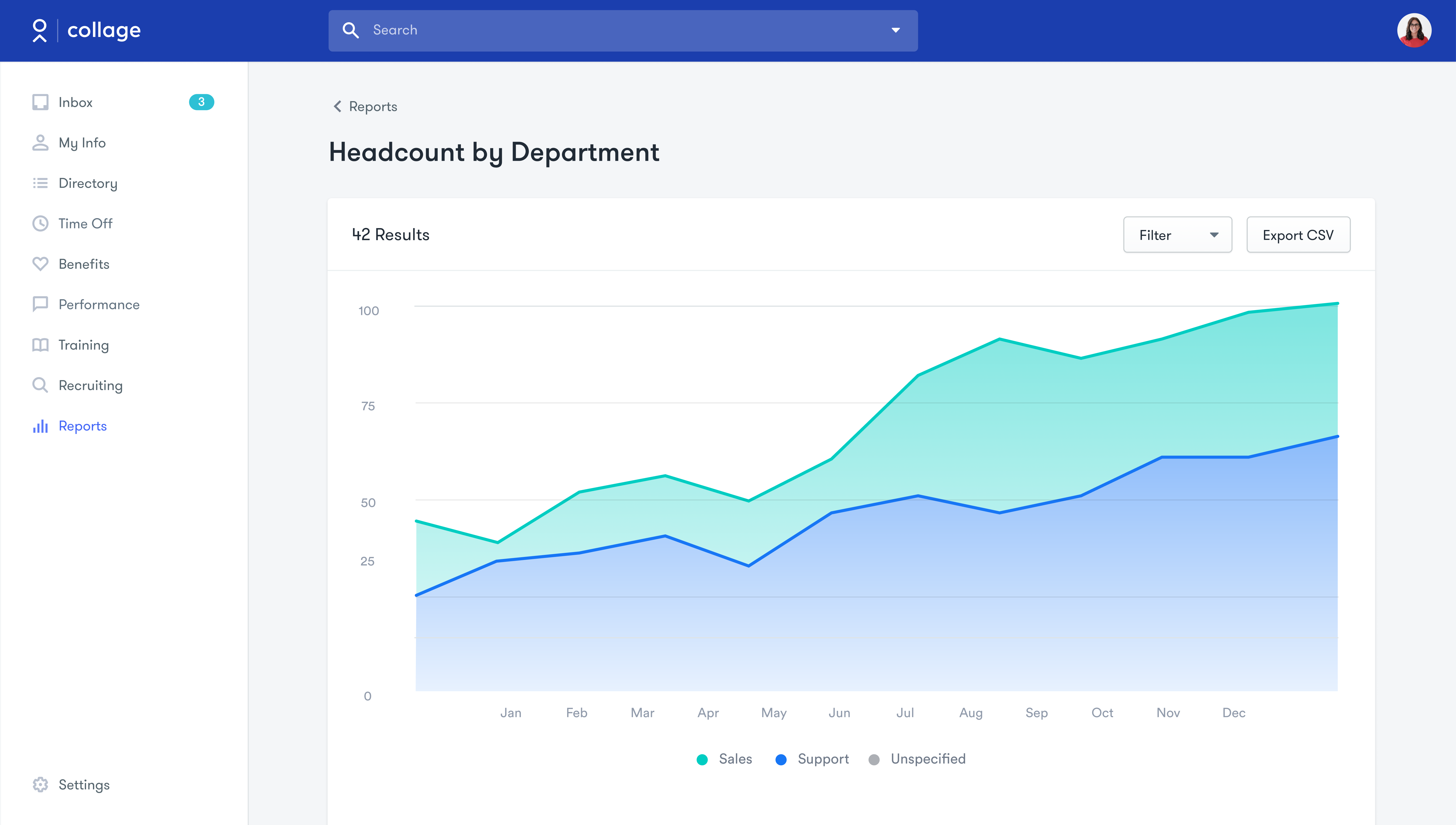
Task: Click the My Info person icon
Action: click(40, 143)
